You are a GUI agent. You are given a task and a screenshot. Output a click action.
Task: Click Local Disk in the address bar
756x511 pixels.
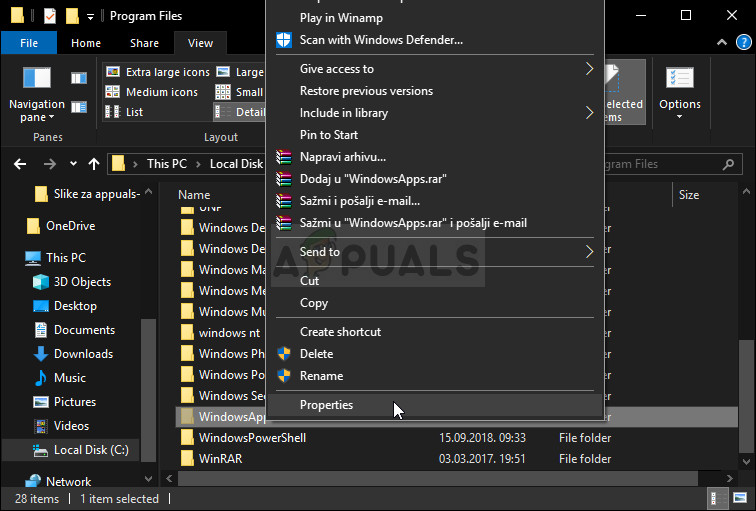pos(236,164)
